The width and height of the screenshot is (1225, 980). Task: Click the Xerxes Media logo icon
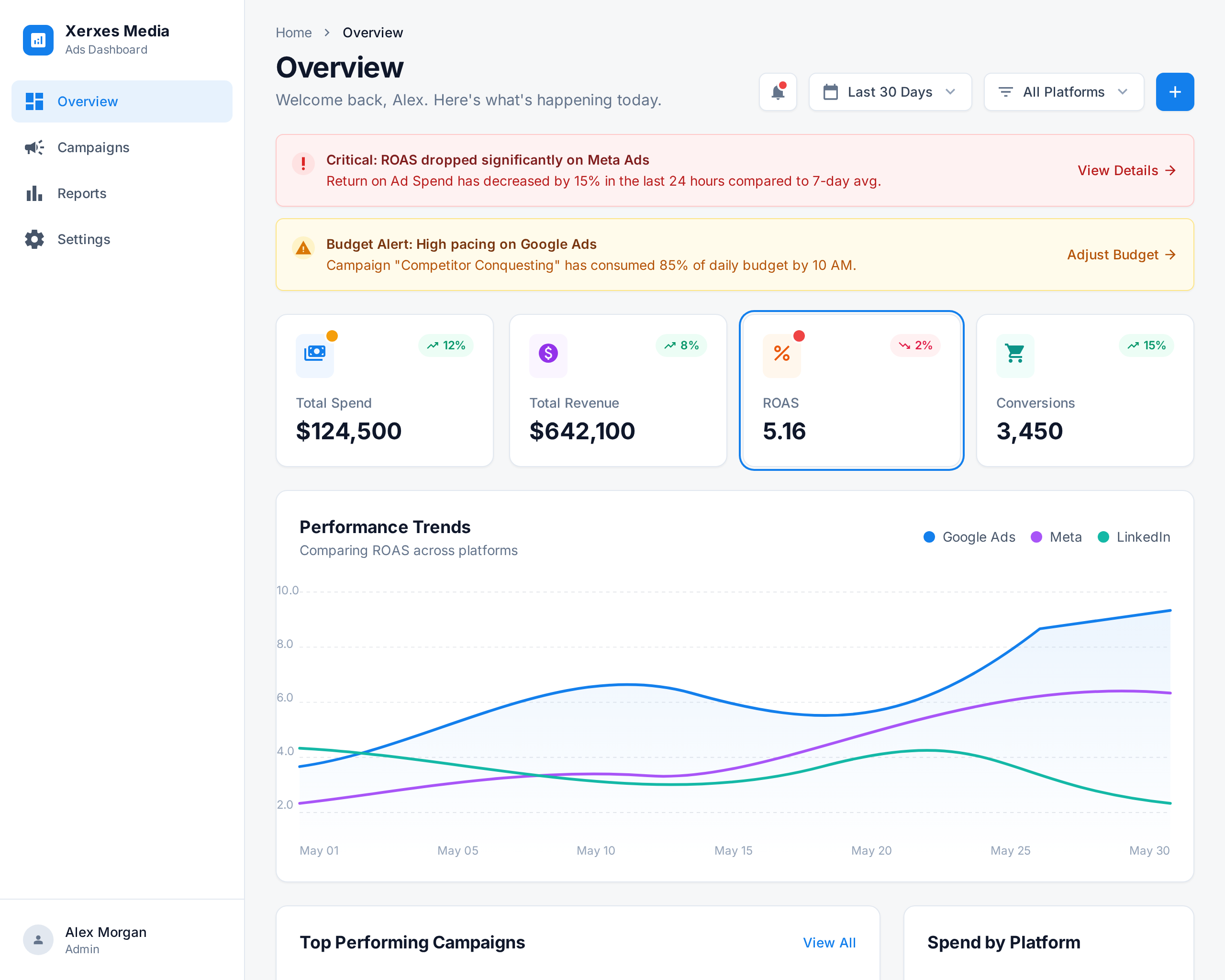pos(38,40)
